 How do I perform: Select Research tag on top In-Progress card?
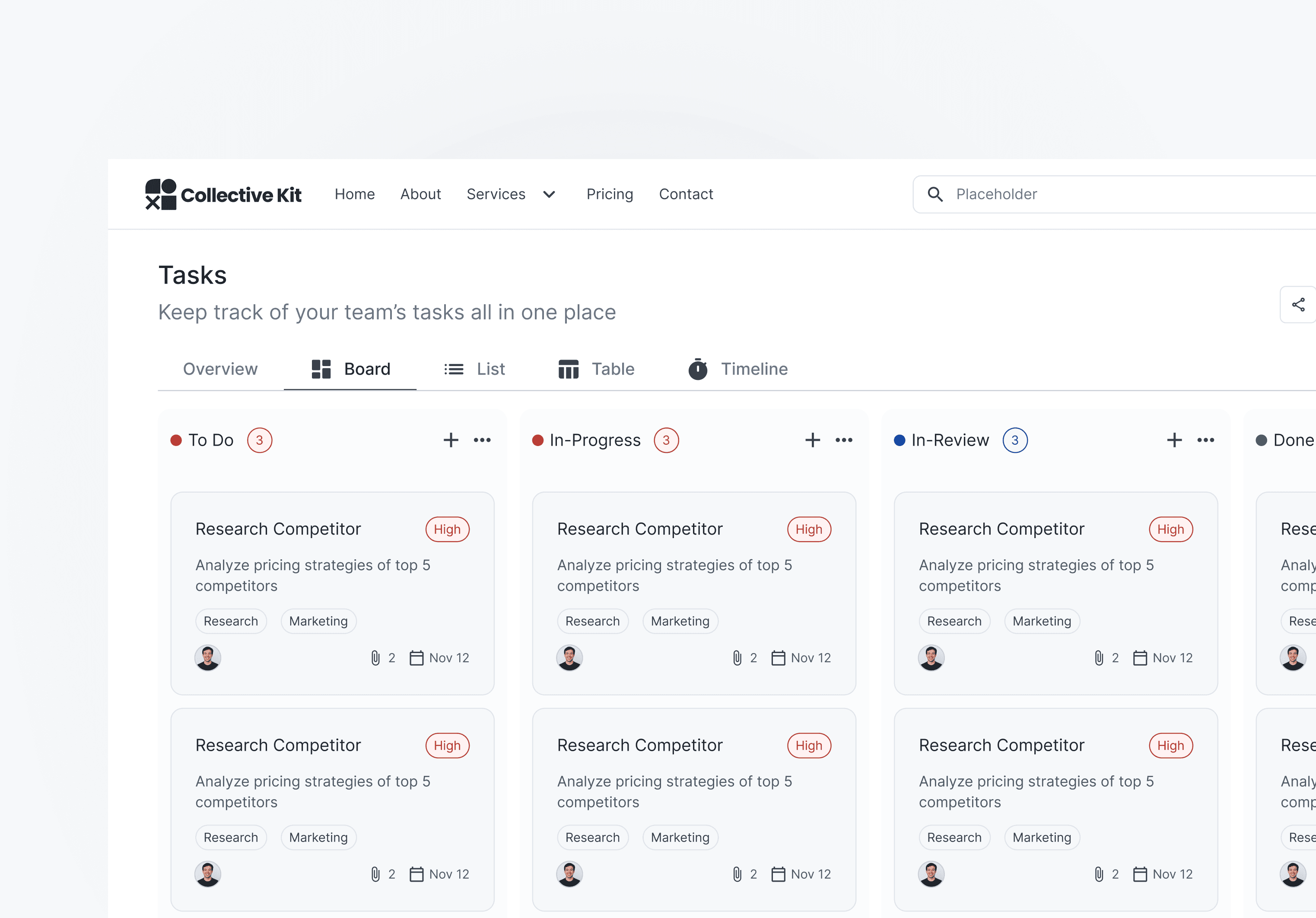point(593,622)
